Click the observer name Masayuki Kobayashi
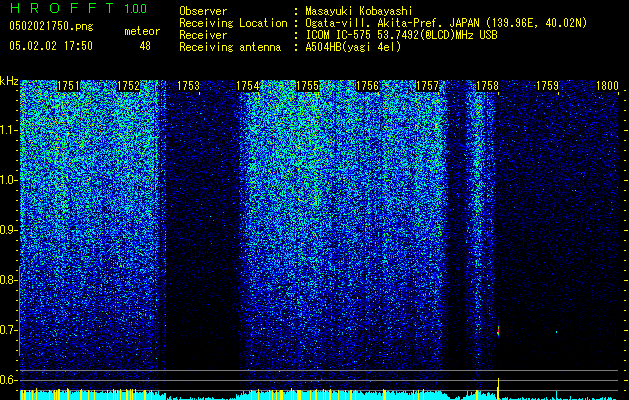This screenshot has width=629, height=400. [359, 11]
